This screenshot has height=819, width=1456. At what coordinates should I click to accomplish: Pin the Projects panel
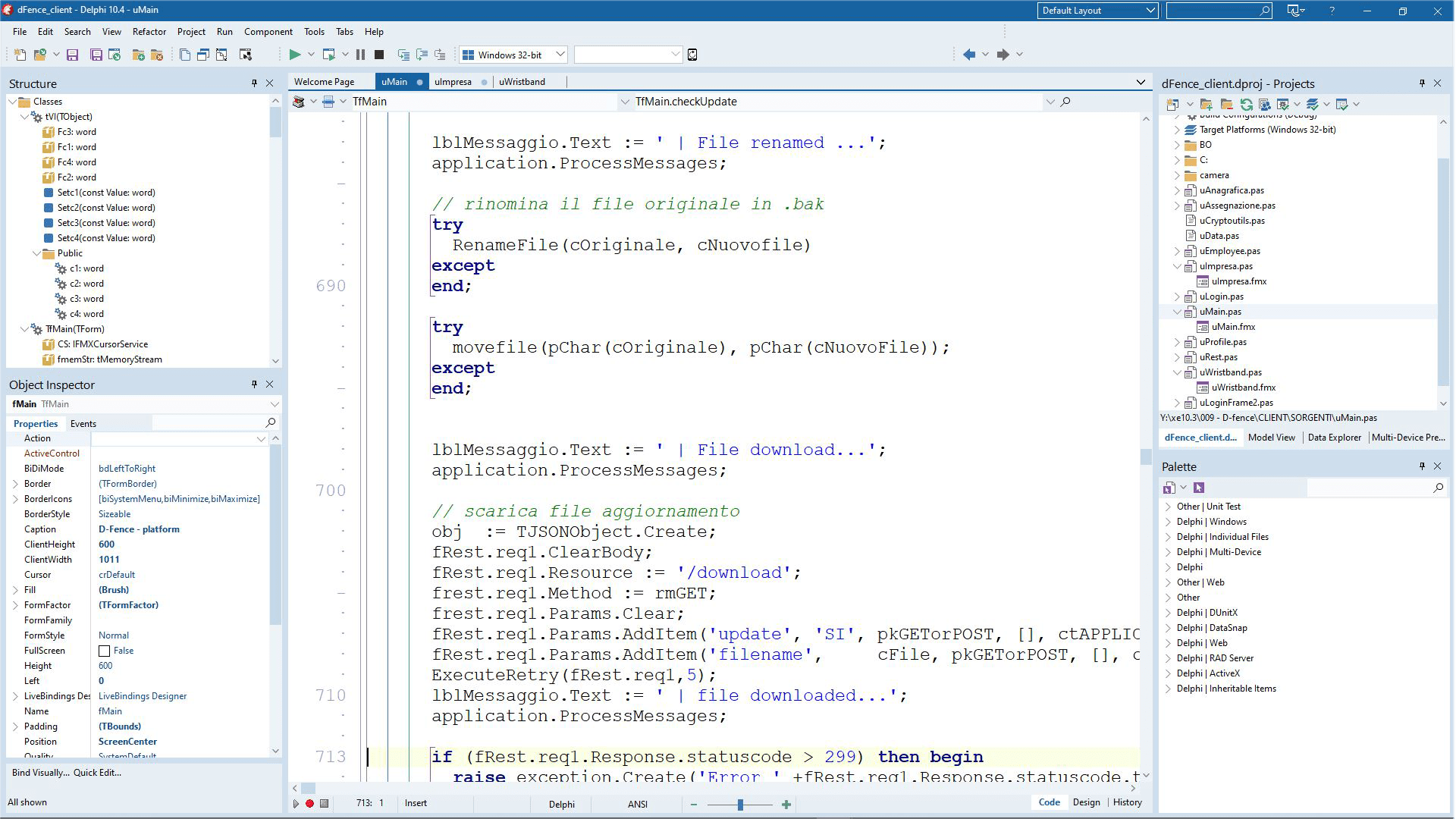[1422, 83]
